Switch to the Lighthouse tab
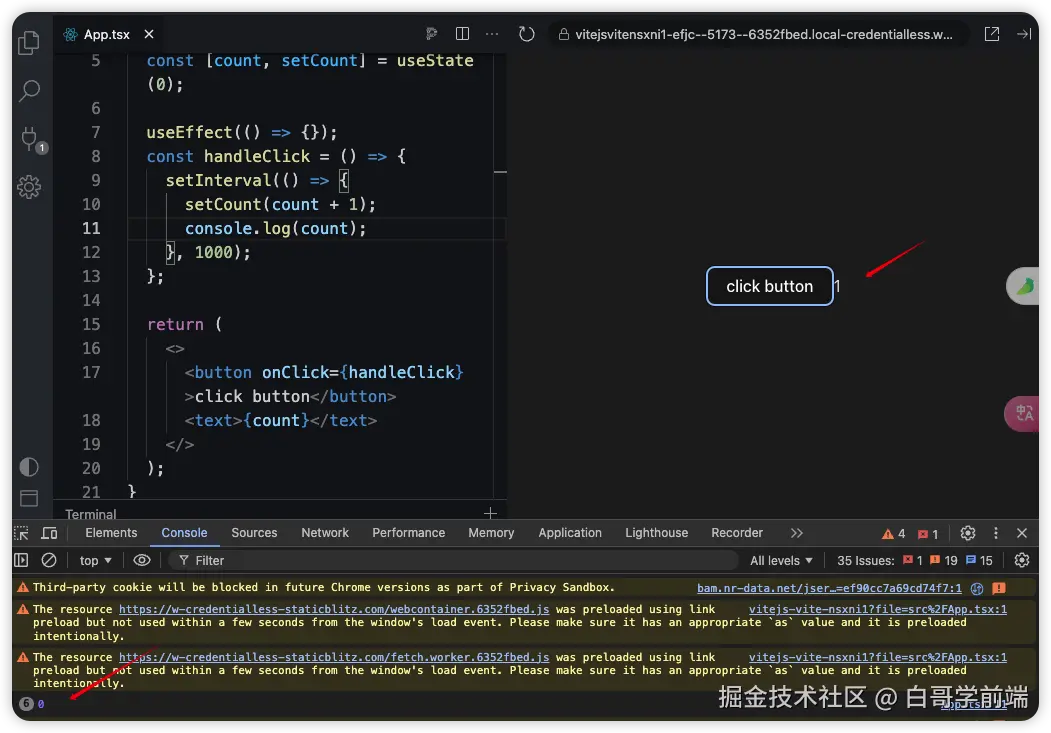The width and height of the screenshot is (1051, 733). (x=657, y=533)
